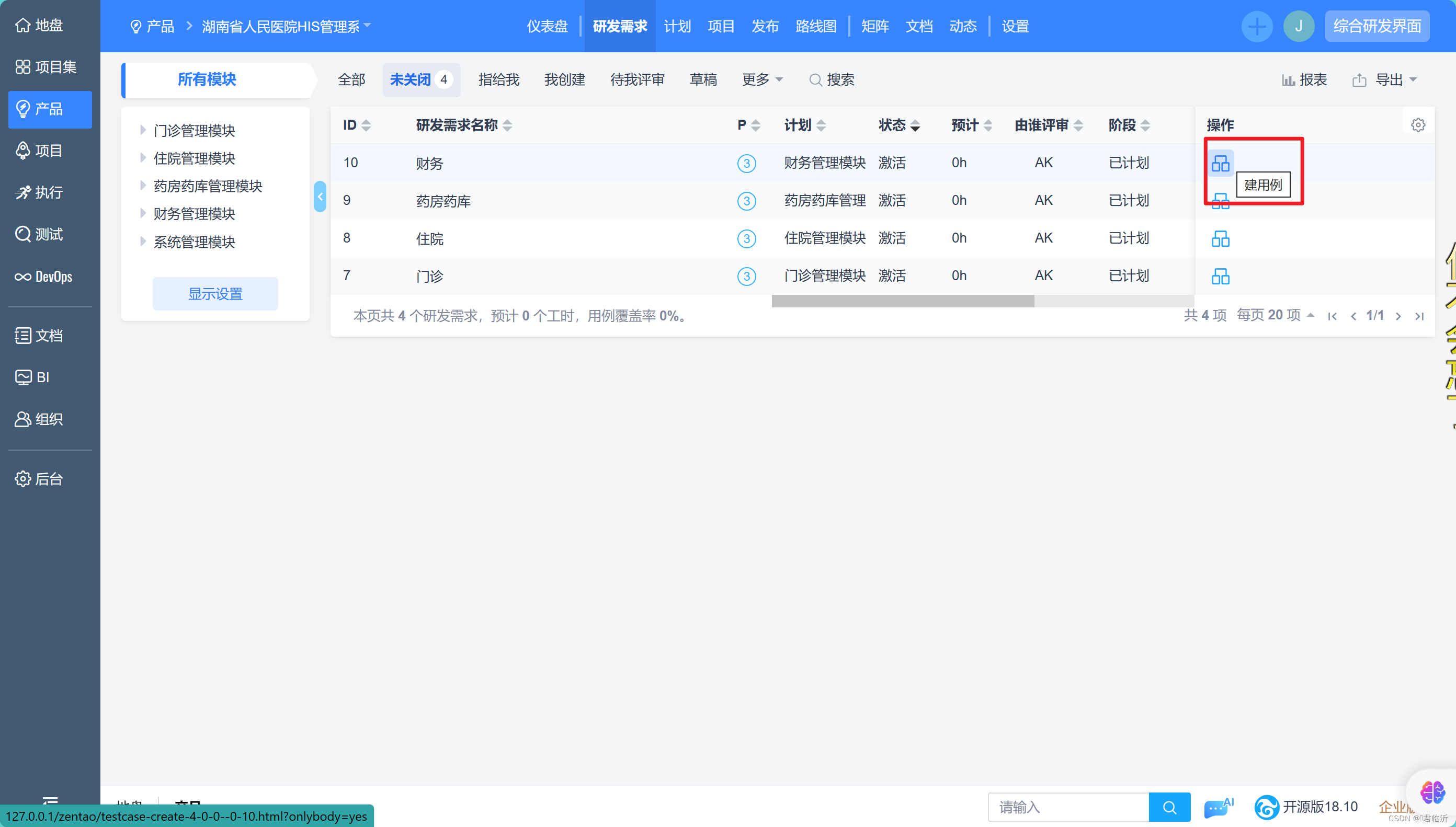Go to the 路线图 navigation item
The width and height of the screenshot is (1456, 827).
(816, 26)
